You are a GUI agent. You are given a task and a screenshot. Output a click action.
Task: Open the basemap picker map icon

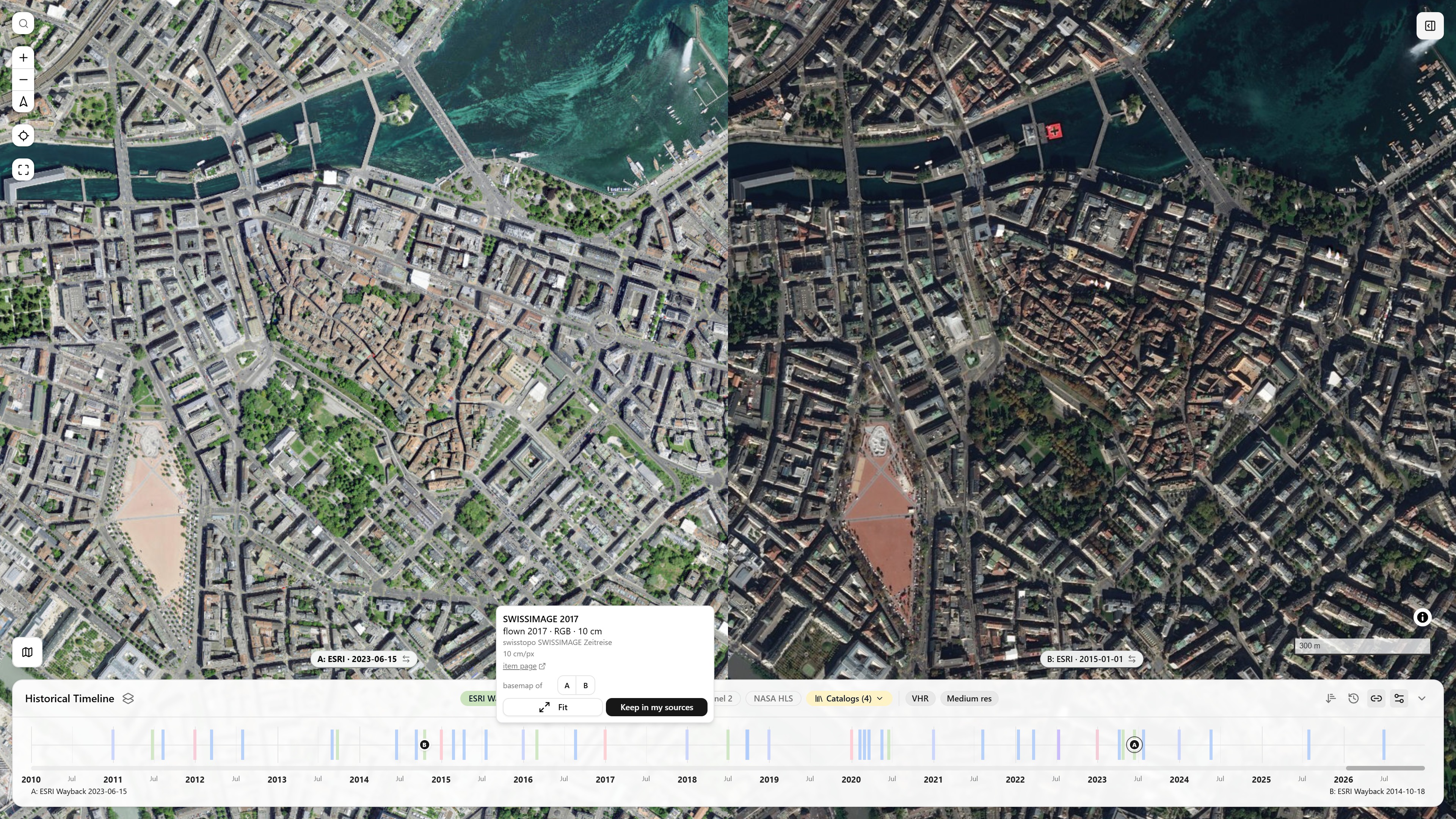(27, 652)
